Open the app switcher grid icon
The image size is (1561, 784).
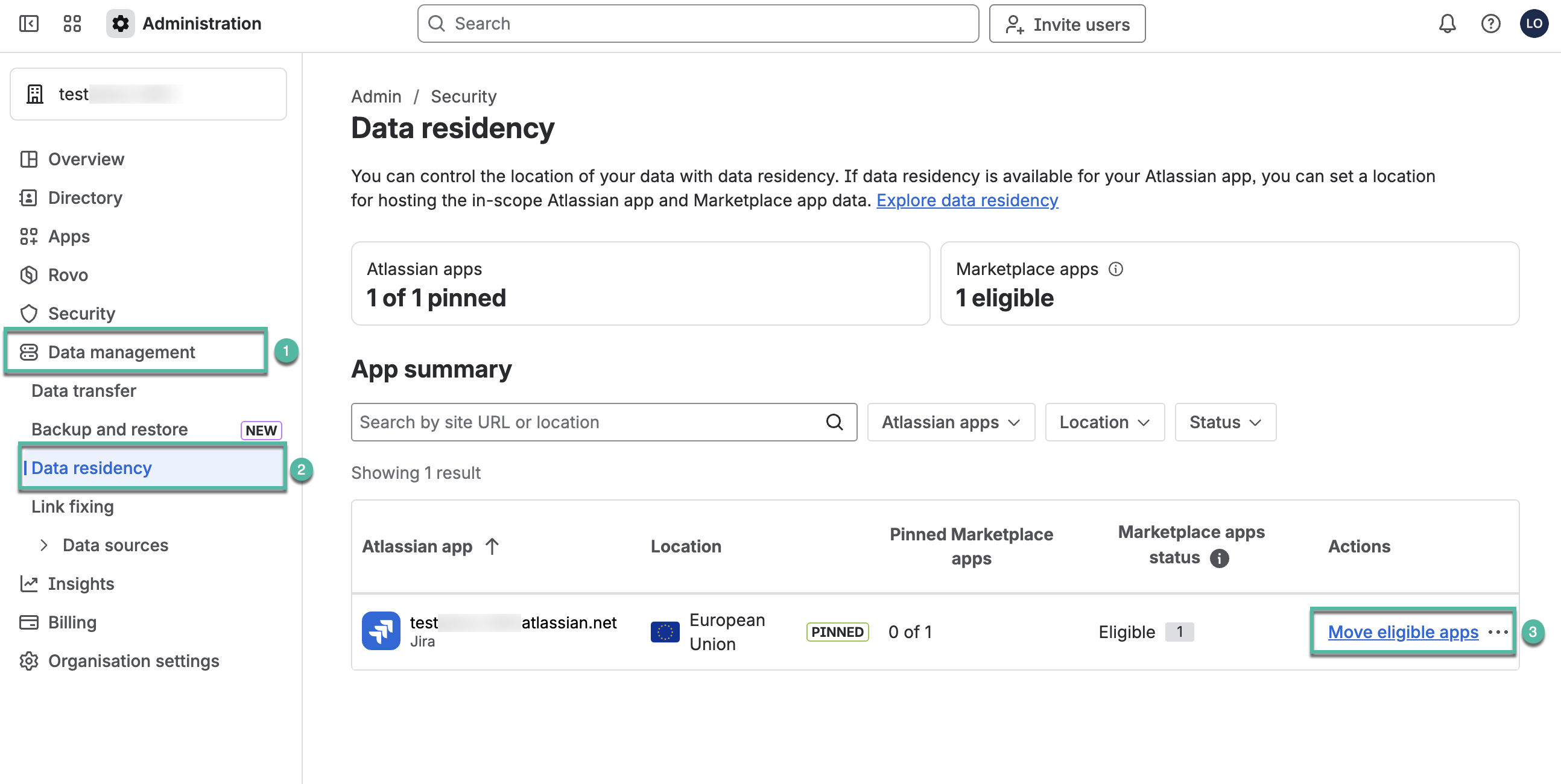[72, 24]
